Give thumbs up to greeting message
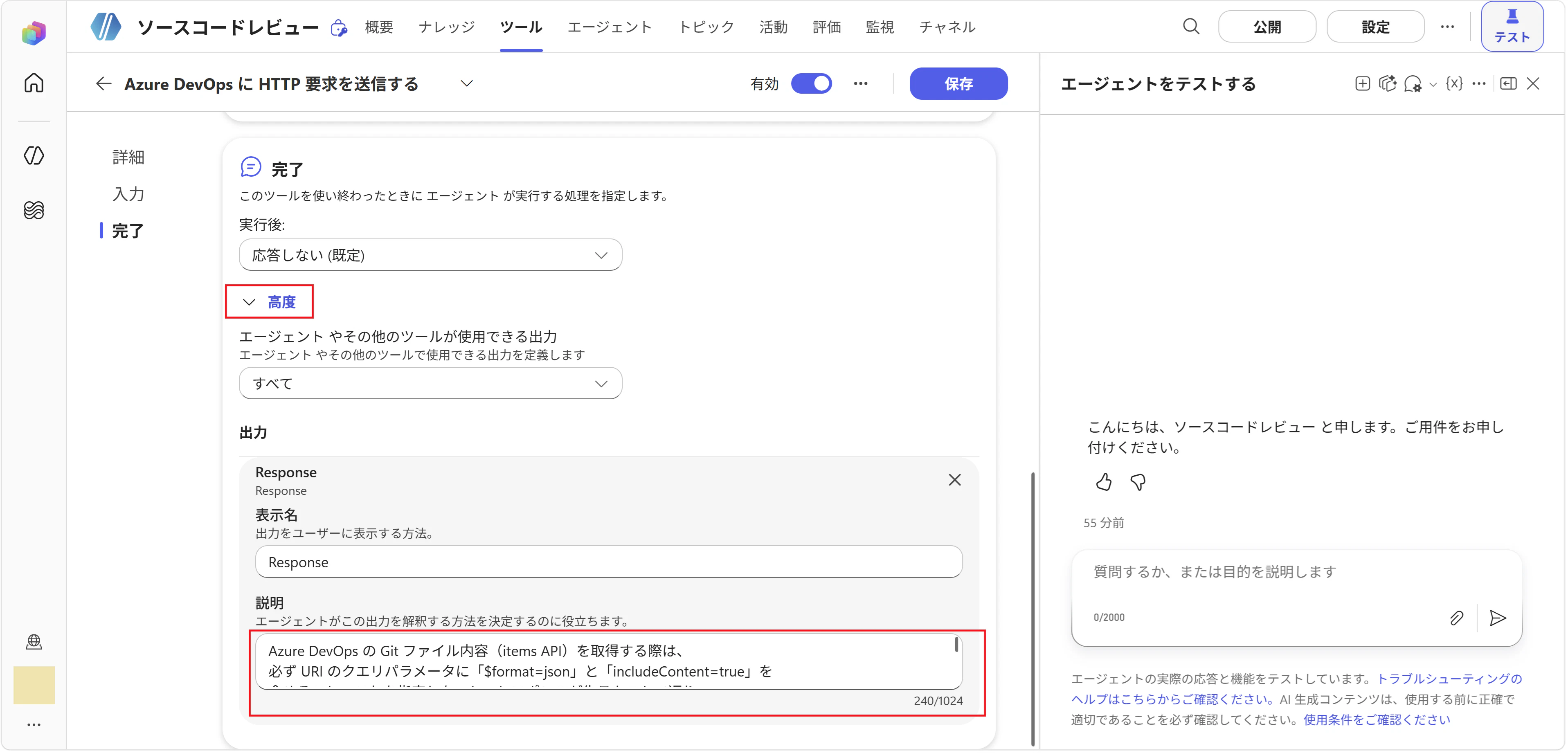 (1104, 482)
